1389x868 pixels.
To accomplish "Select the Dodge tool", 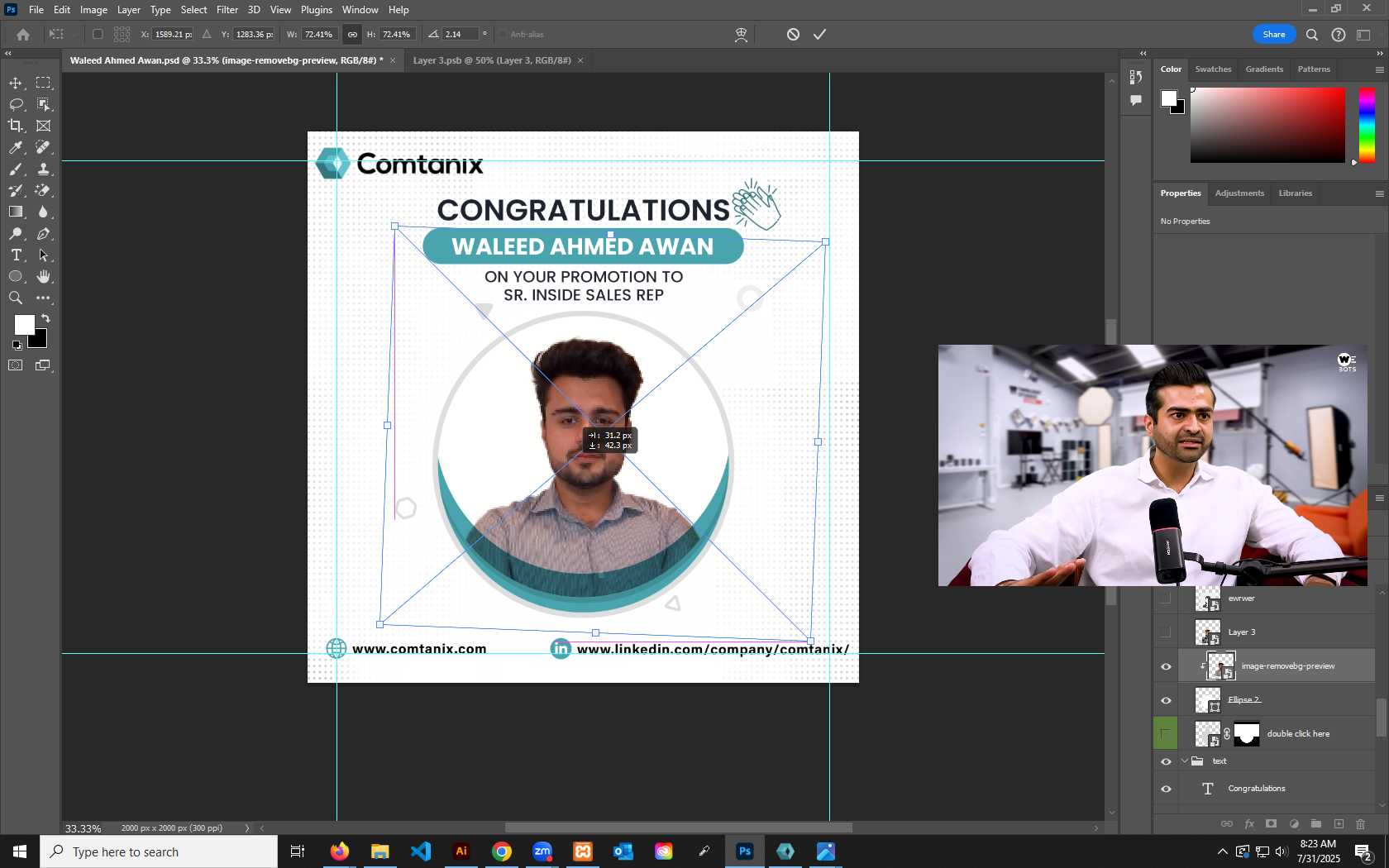I will point(16,234).
